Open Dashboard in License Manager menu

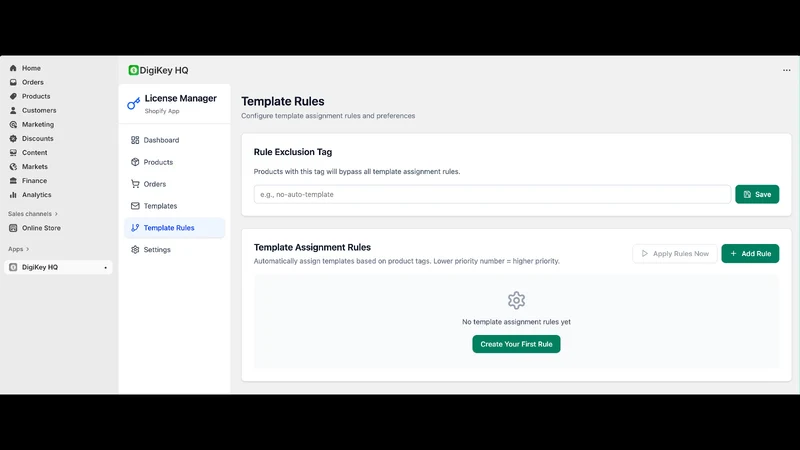(x=174, y=140)
